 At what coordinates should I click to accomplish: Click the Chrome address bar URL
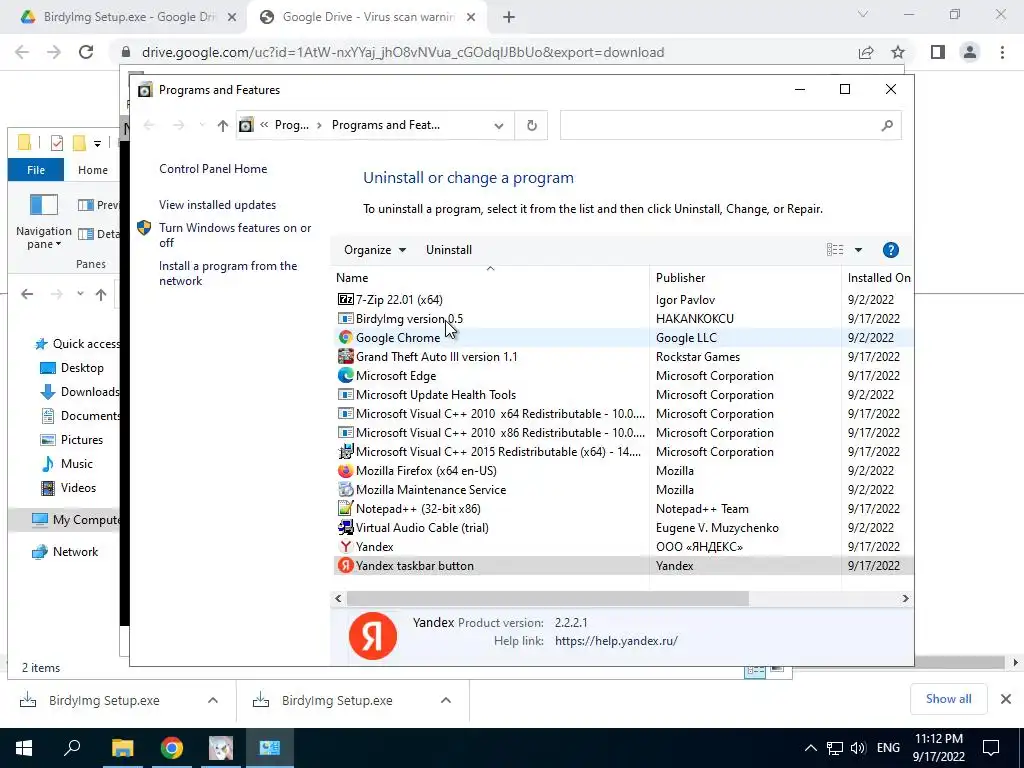click(x=403, y=52)
